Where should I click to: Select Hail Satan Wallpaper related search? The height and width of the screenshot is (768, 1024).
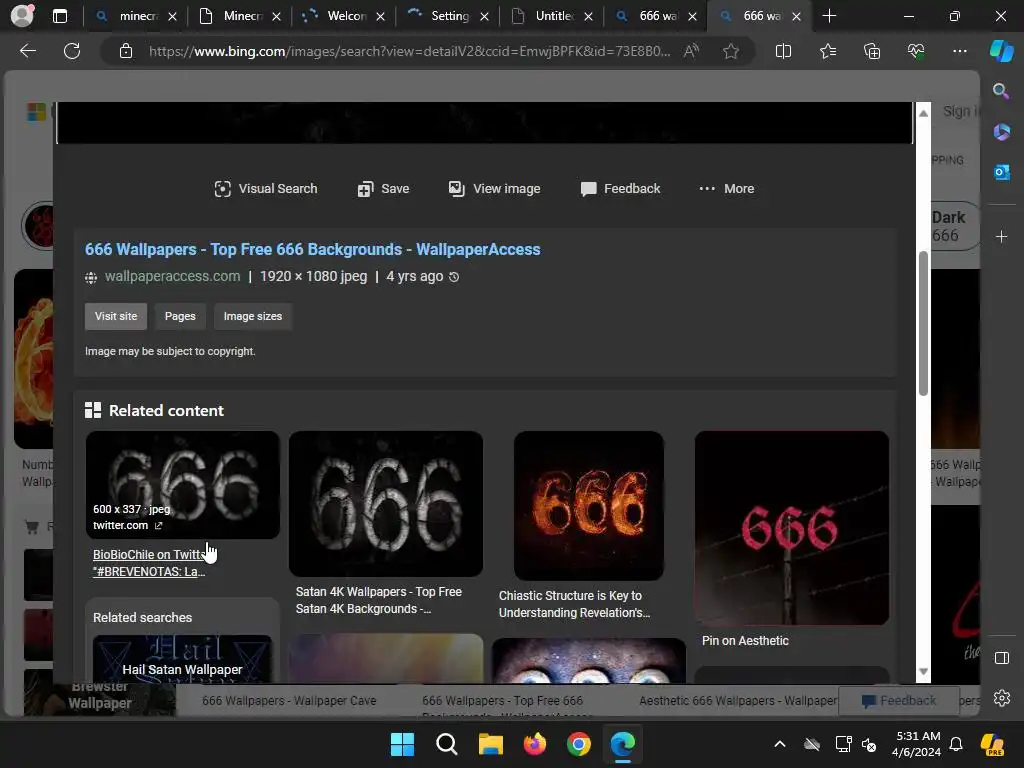click(x=182, y=660)
